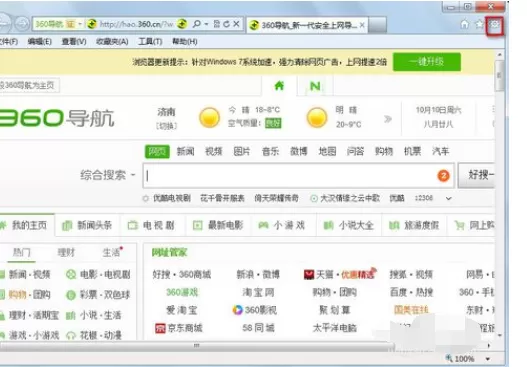The image size is (527, 367).
Task: Select the 汽车 search tab
Action: click(441, 152)
